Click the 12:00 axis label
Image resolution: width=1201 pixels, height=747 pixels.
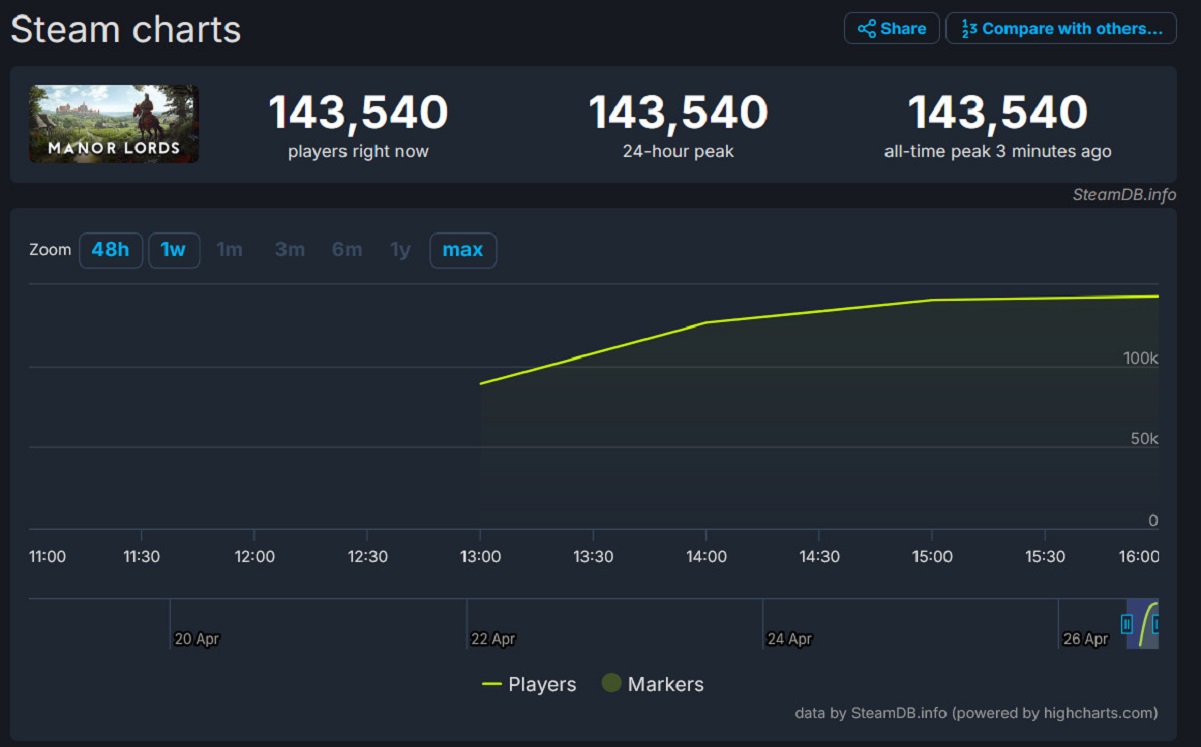[x=254, y=557]
